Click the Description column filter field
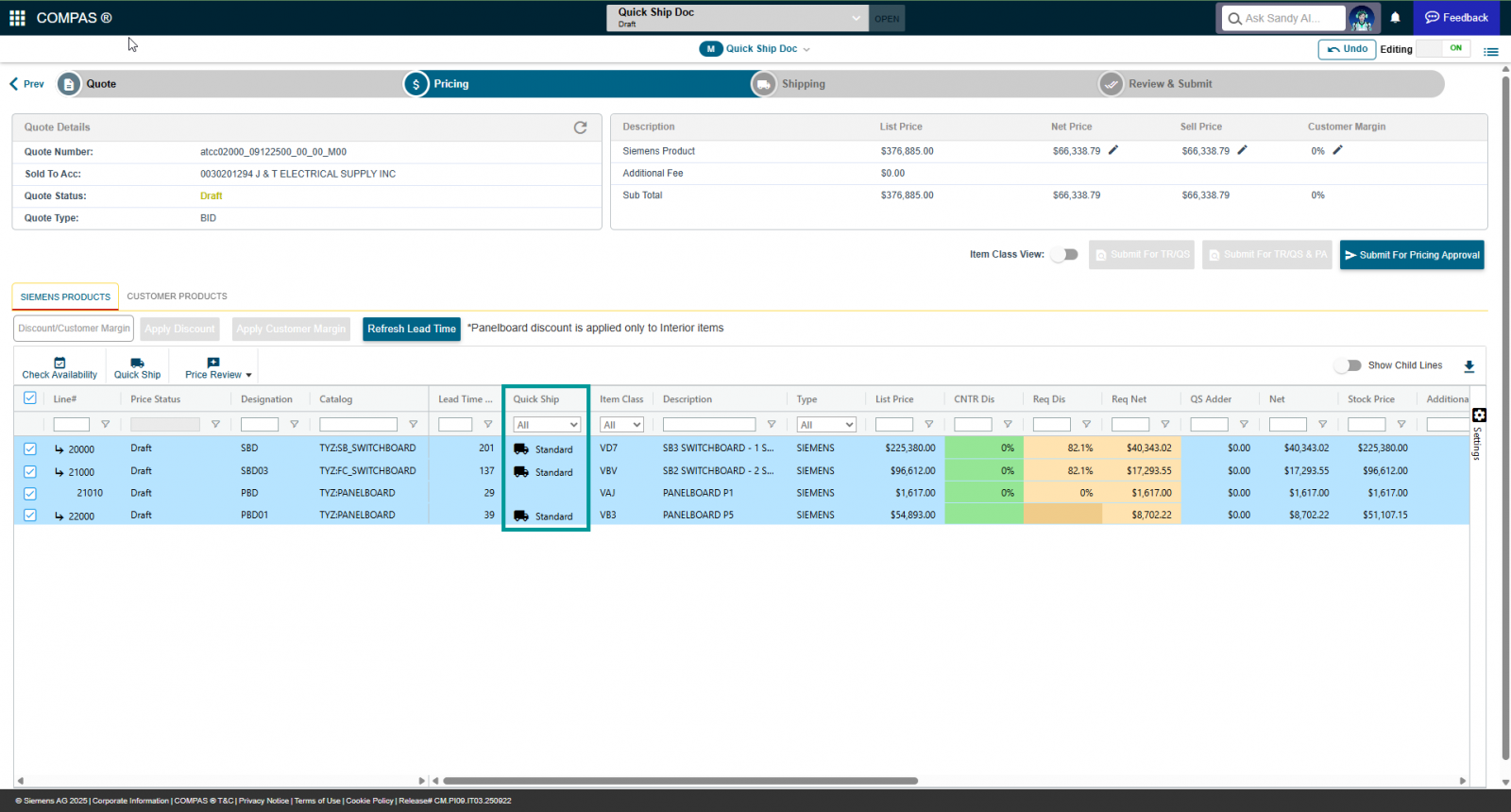Image resolution: width=1511 pixels, height=812 pixels. (709, 425)
